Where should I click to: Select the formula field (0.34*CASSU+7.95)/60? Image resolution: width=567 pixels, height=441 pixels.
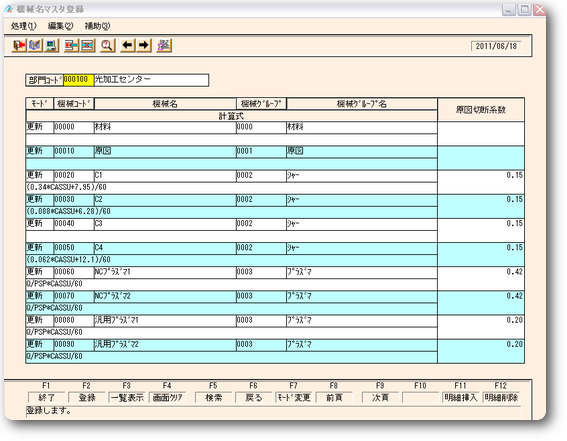click(x=231, y=188)
